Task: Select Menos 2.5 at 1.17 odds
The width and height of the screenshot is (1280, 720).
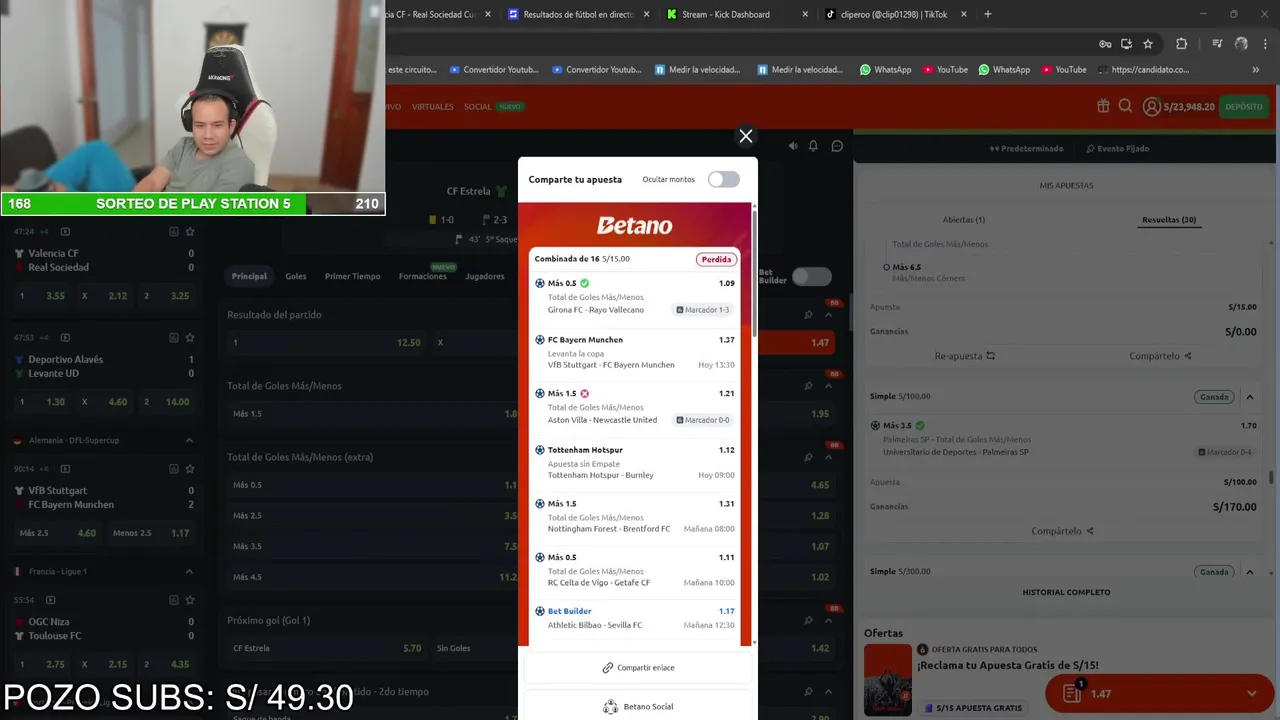Action: point(151,533)
